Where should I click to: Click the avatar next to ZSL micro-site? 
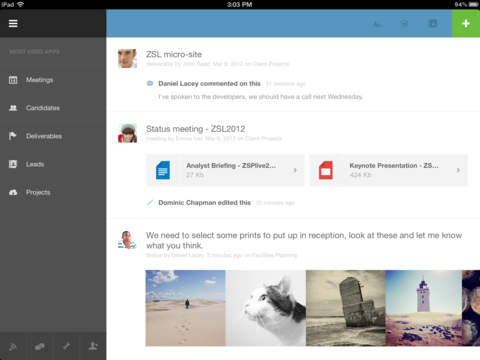(x=127, y=58)
